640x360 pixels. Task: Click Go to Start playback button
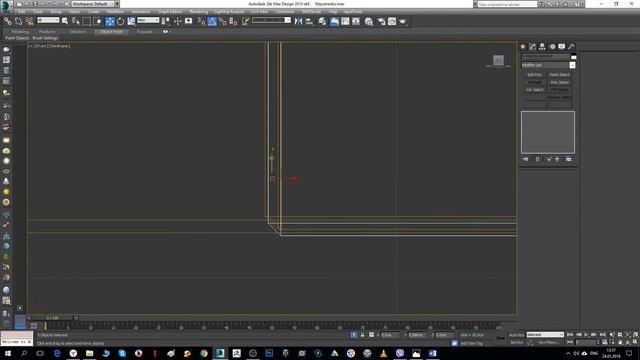pyautogui.click(x=570, y=335)
